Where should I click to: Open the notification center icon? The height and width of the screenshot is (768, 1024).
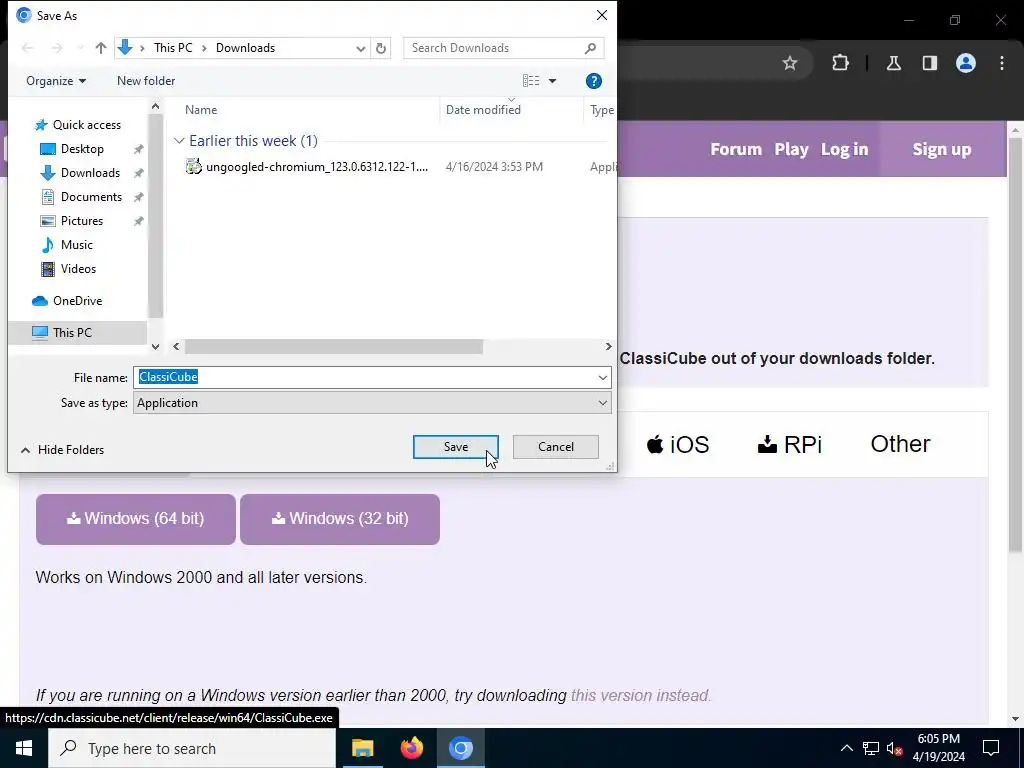[991, 748]
